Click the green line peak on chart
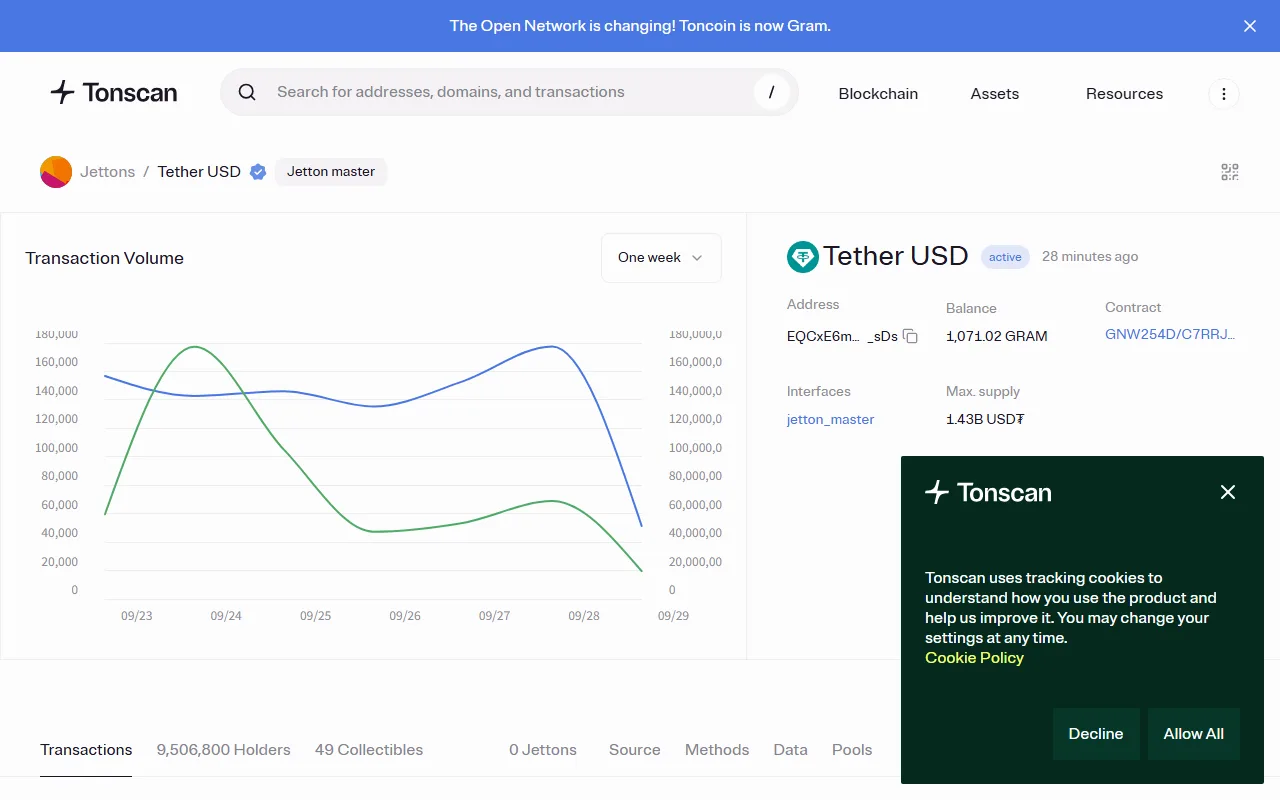The width and height of the screenshot is (1280, 800). [x=195, y=347]
